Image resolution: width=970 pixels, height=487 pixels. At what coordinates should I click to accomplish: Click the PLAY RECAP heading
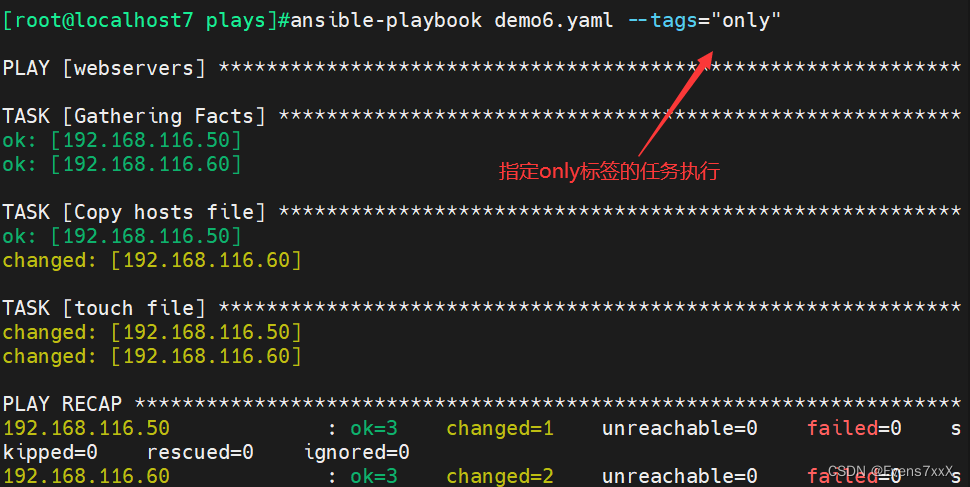pos(62,404)
